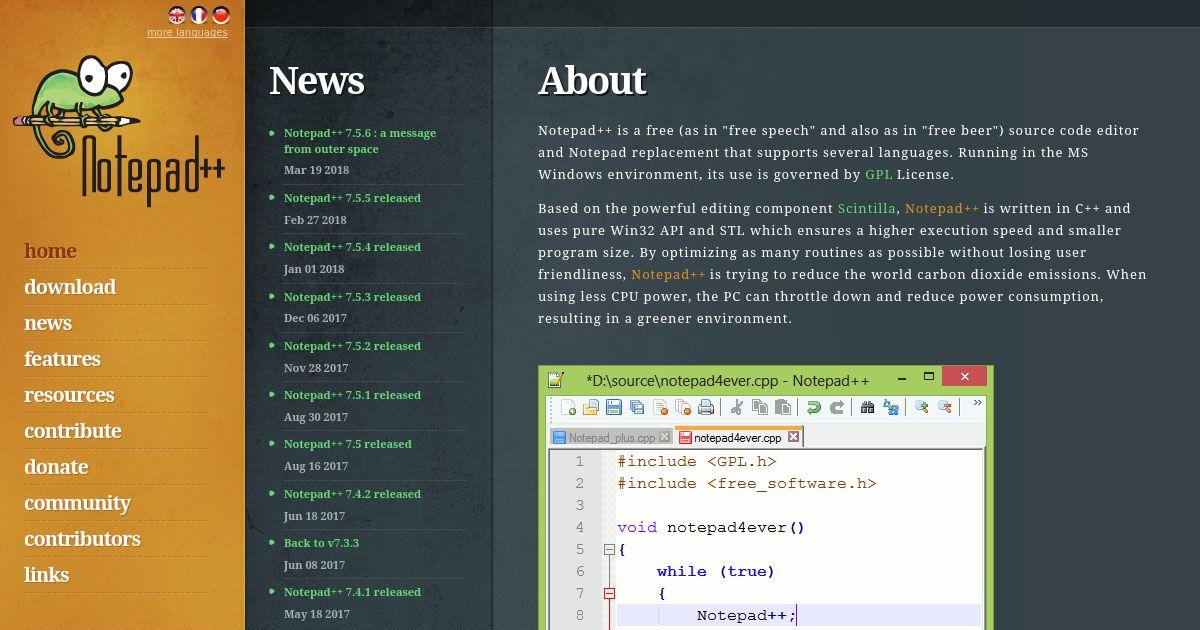Open the community page from the sidebar

click(x=77, y=503)
